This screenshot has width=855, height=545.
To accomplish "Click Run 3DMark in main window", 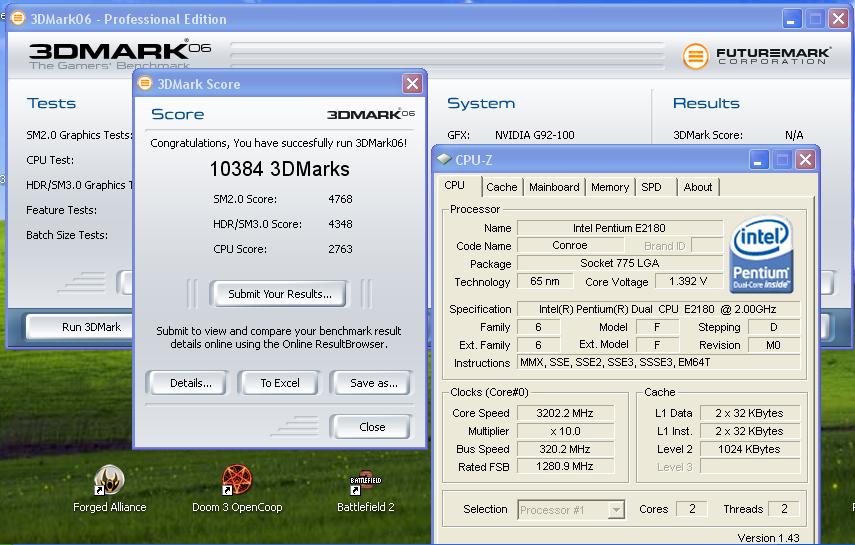I will [80, 327].
